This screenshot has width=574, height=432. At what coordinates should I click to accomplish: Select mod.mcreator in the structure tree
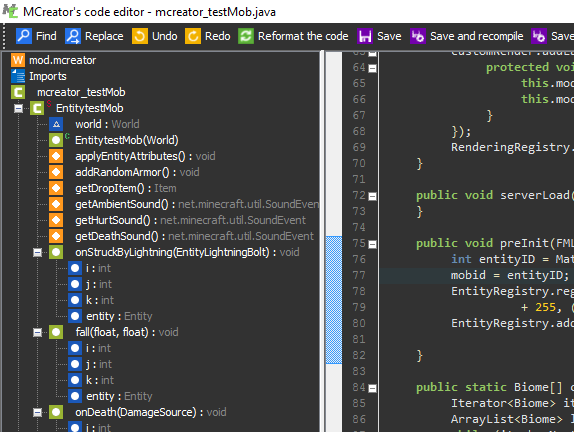point(63,60)
